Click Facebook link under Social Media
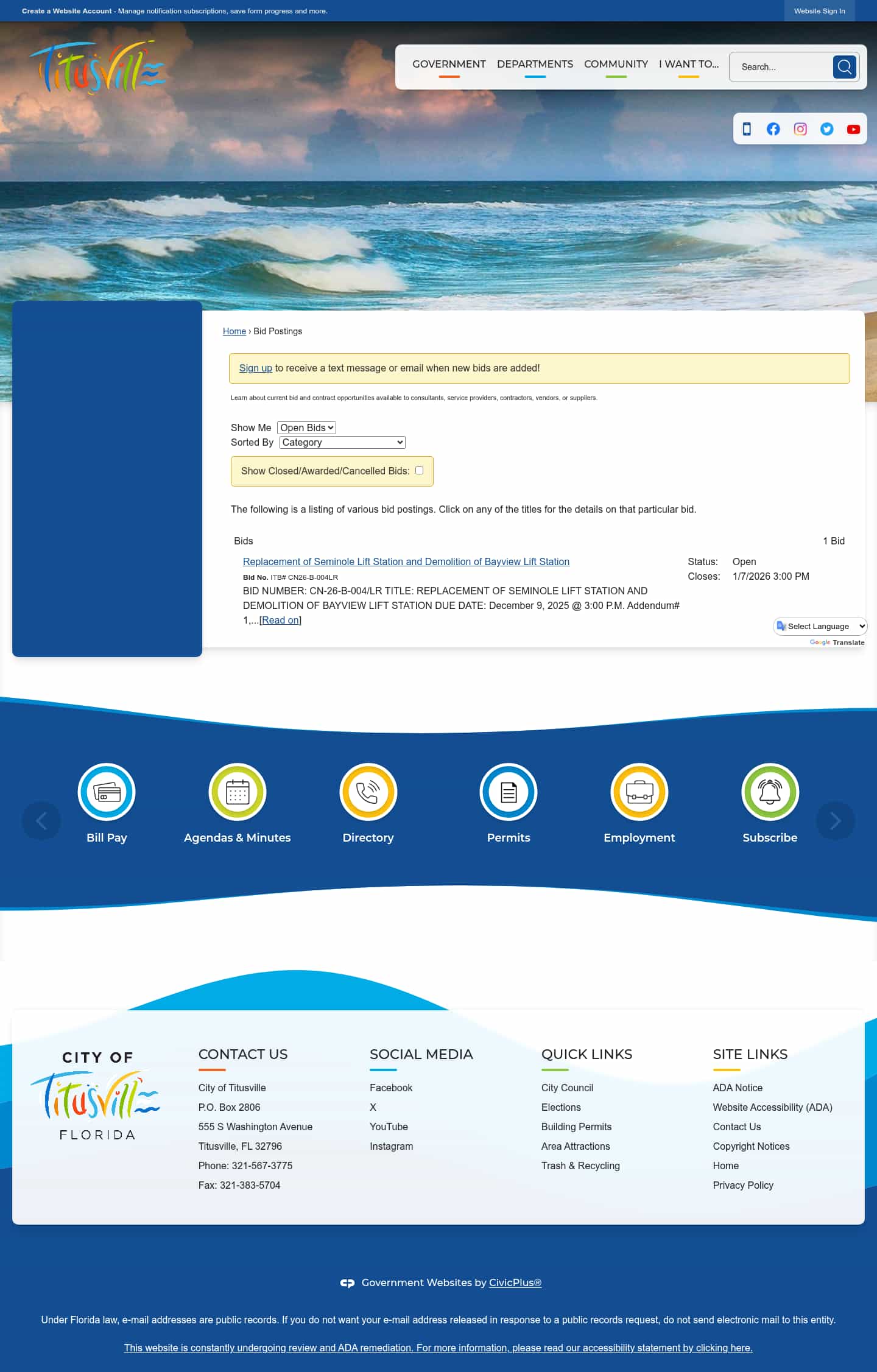Screen dimensions: 877x1372 tap(391, 1088)
